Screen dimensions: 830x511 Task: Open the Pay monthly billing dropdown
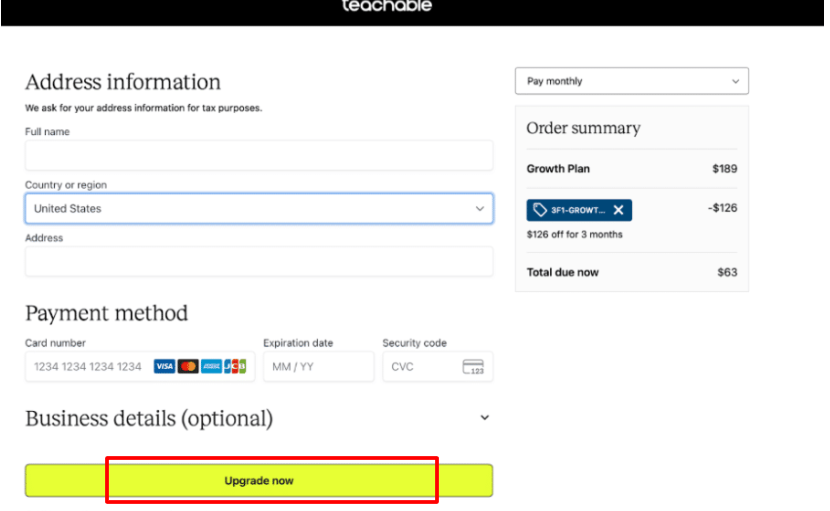pos(631,81)
